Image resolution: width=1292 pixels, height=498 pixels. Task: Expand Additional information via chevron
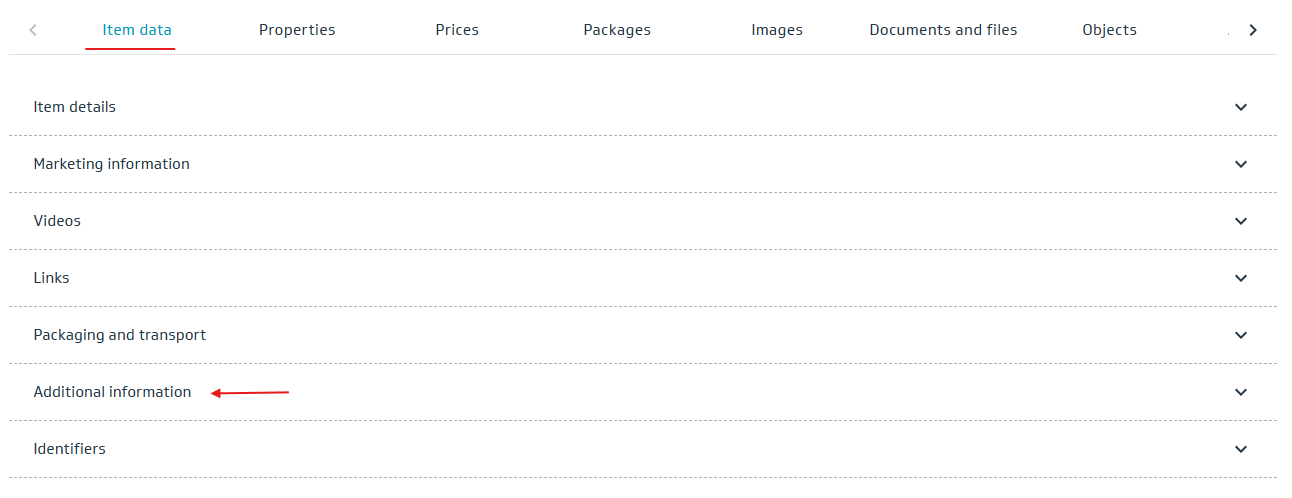[1241, 392]
